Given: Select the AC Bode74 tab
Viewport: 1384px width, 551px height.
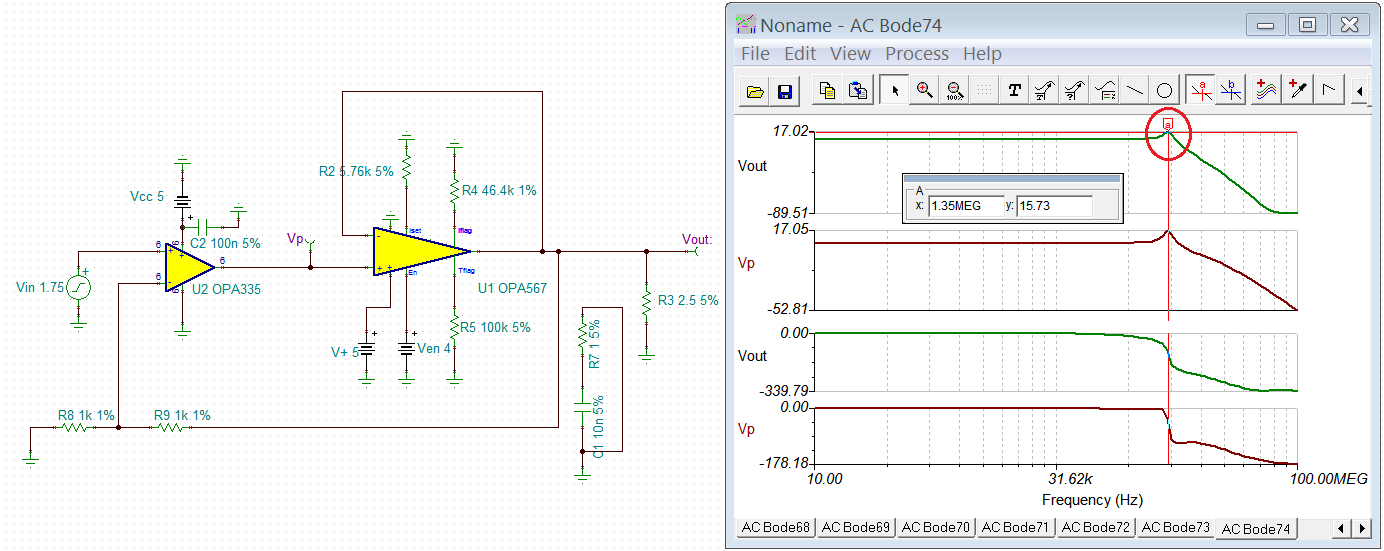Looking at the screenshot, I should point(1256,529).
